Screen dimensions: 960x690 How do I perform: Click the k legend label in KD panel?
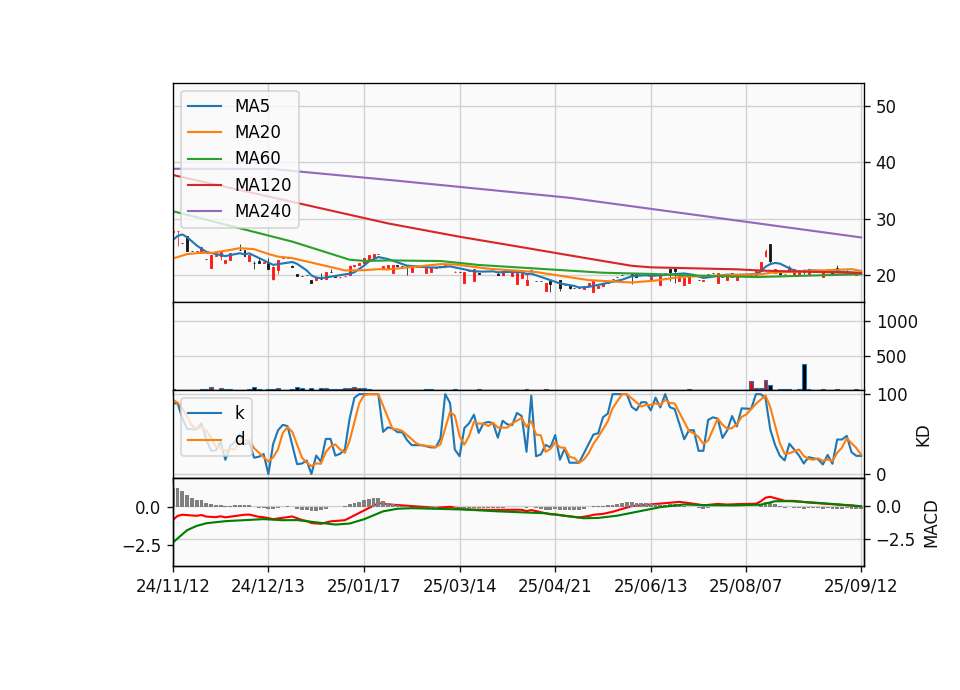[239, 413]
